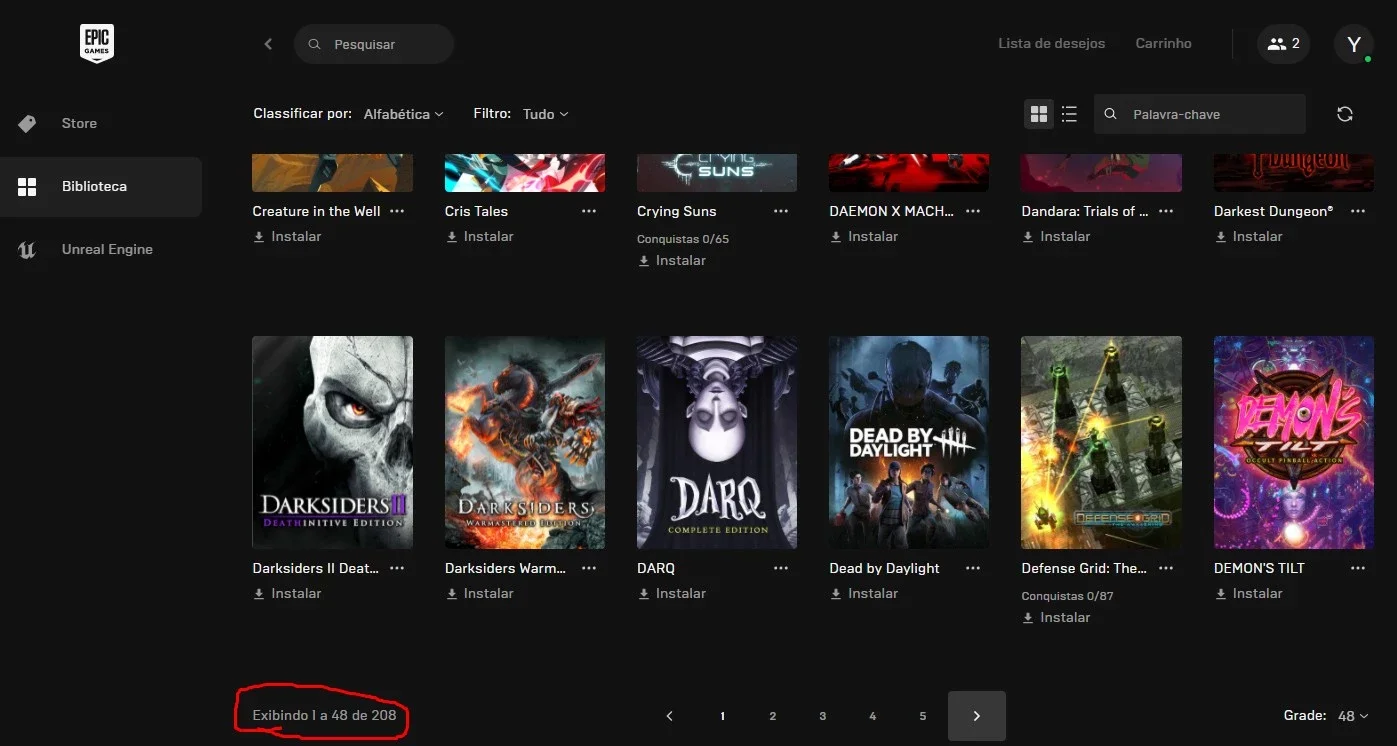This screenshot has height=746, width=1397.
Task: Open options for DAEMON X MACHINA
Action: [x=973, y=211]
